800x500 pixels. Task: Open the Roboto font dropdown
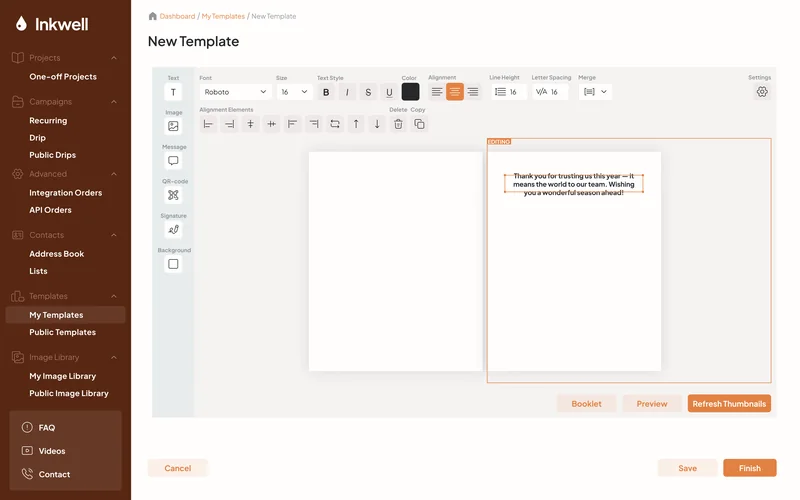(235, 92)
